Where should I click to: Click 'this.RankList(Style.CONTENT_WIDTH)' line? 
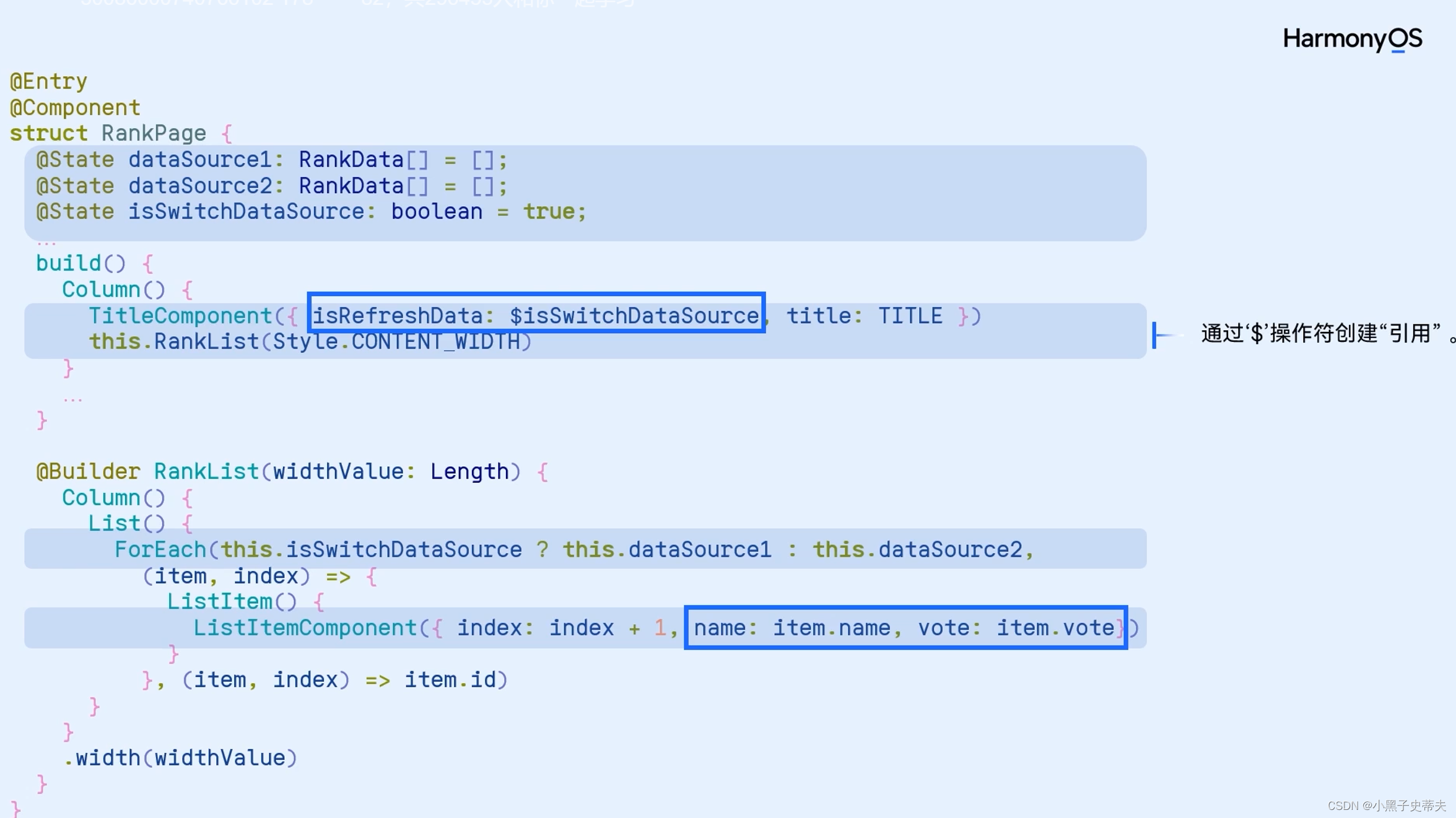[x=310, y=342]
